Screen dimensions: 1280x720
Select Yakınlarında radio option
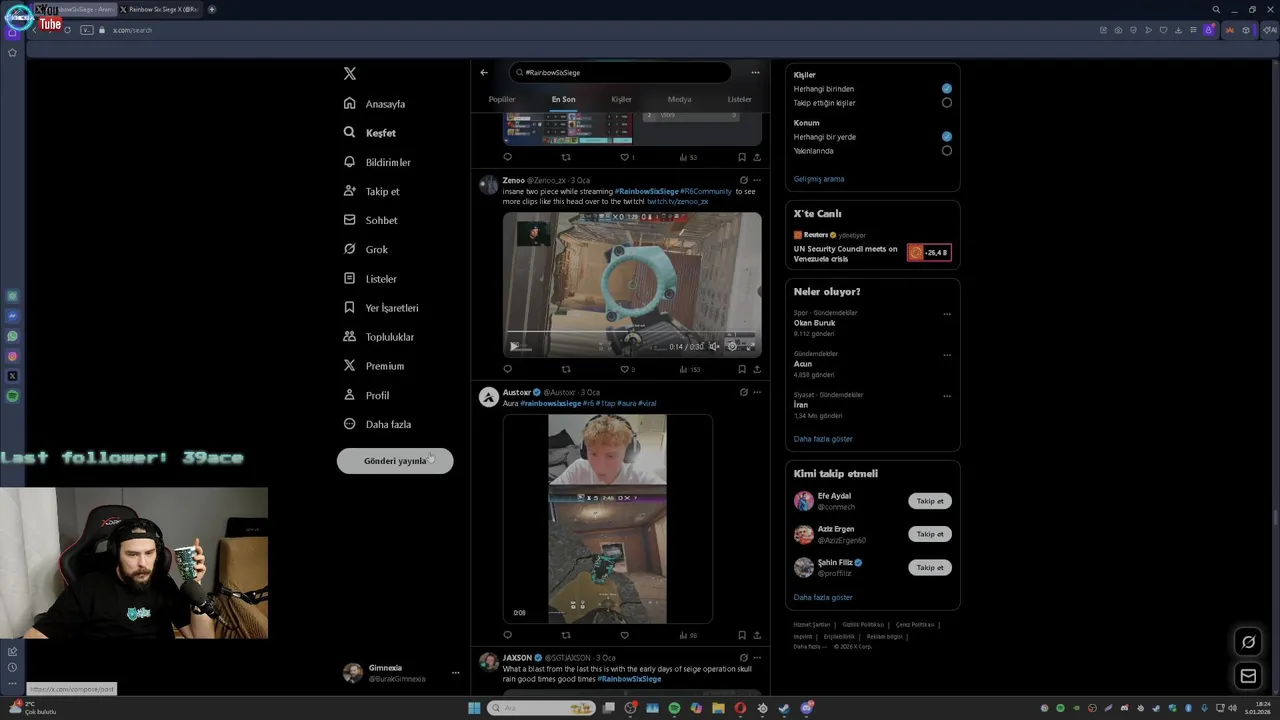point(947,150)
